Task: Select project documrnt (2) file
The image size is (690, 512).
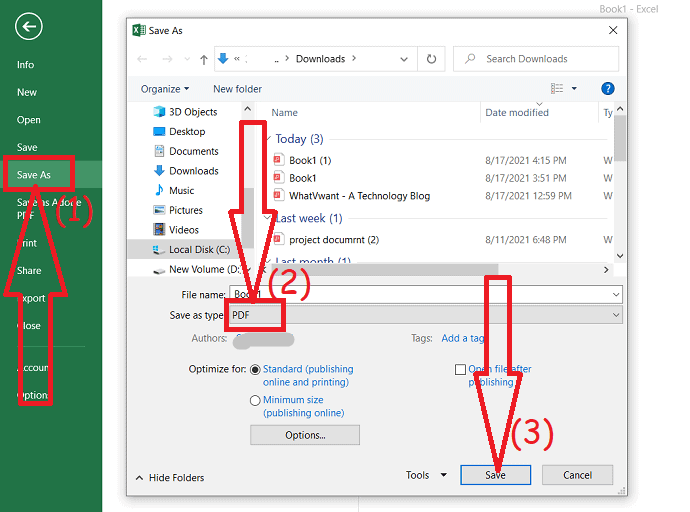Action: point(334,240)
